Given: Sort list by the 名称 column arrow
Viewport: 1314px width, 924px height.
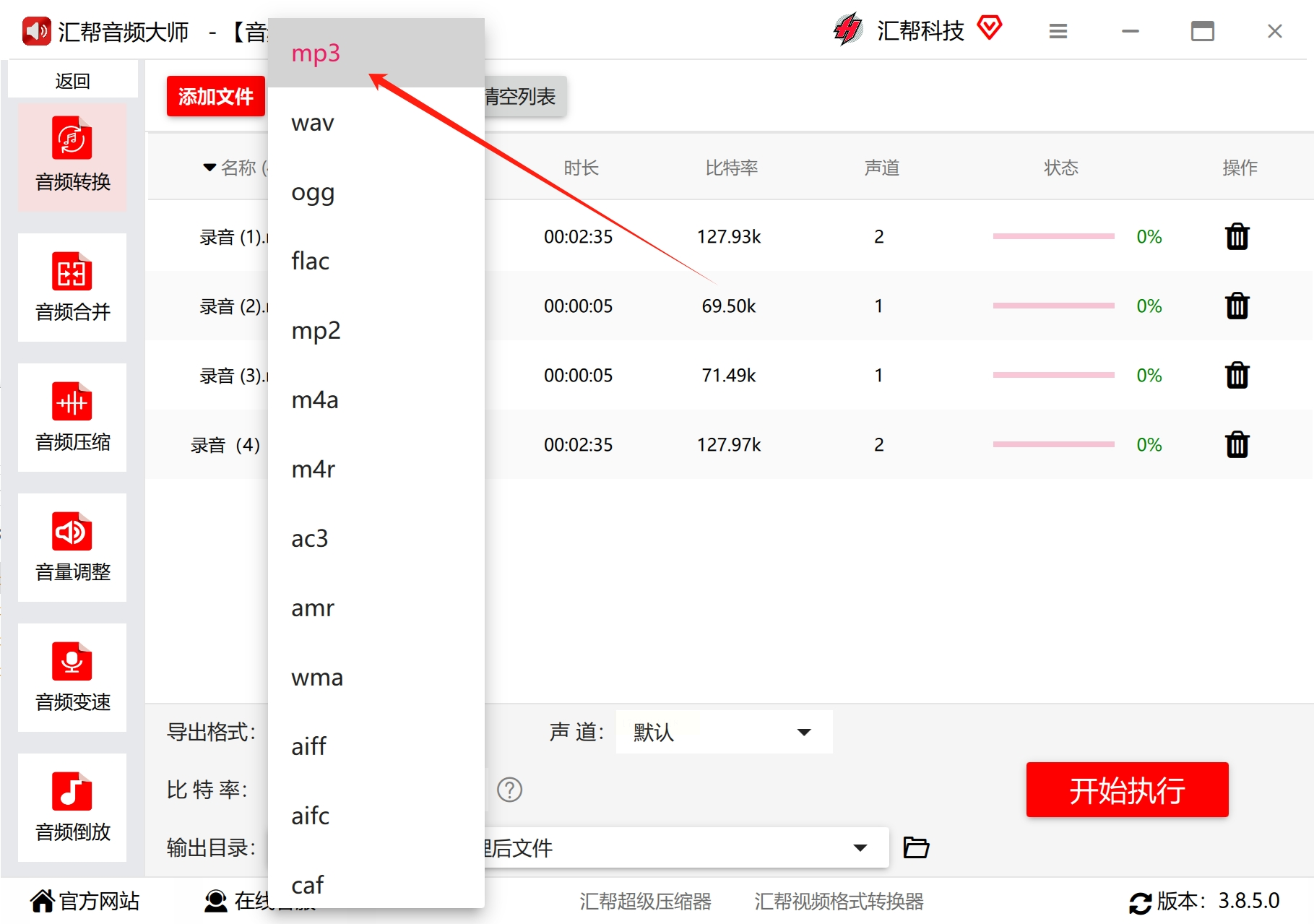Looking at the screenshot, I should click(209, 168).
